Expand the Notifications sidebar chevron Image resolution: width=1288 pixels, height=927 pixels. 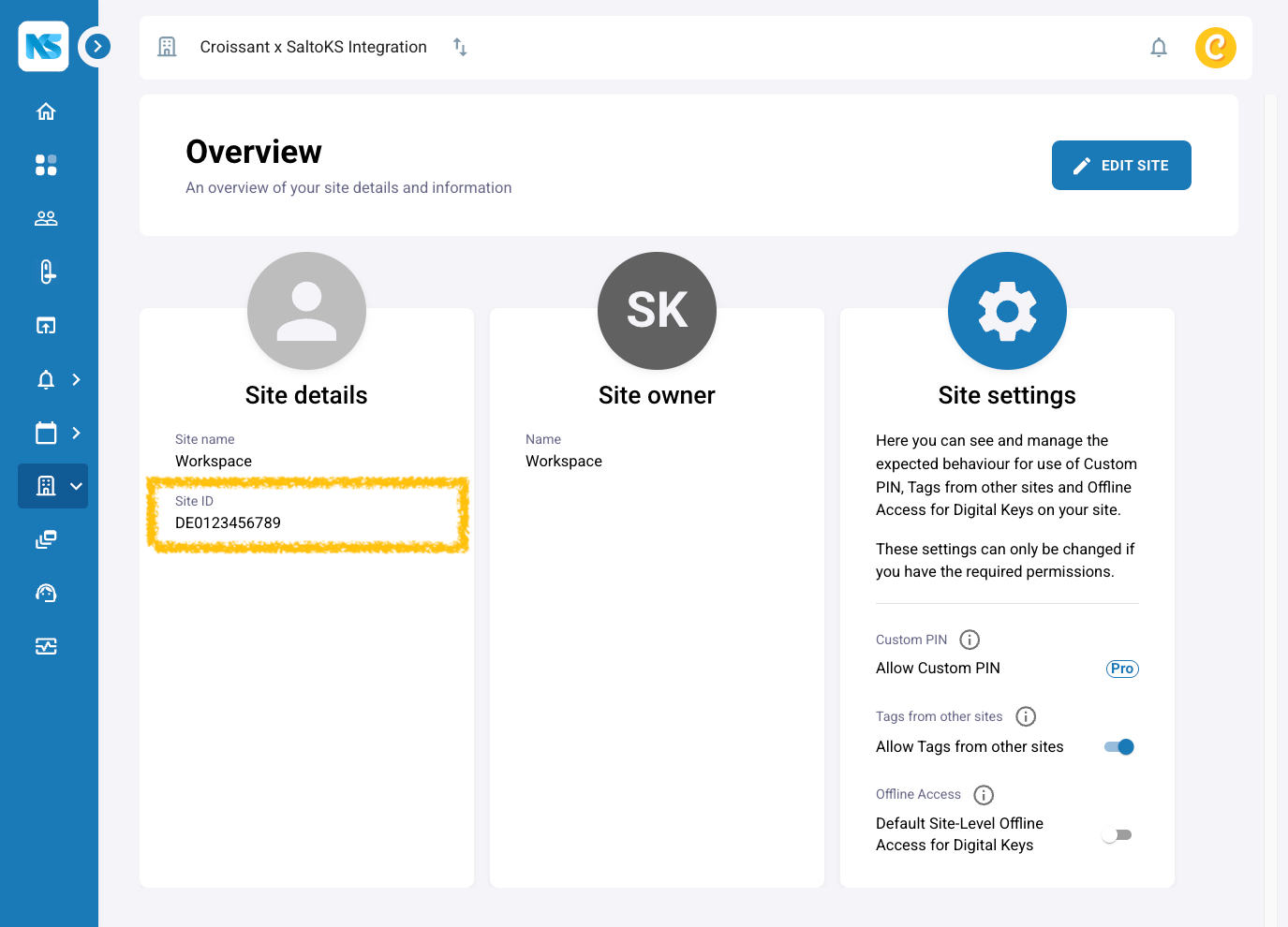pos(76,379)
